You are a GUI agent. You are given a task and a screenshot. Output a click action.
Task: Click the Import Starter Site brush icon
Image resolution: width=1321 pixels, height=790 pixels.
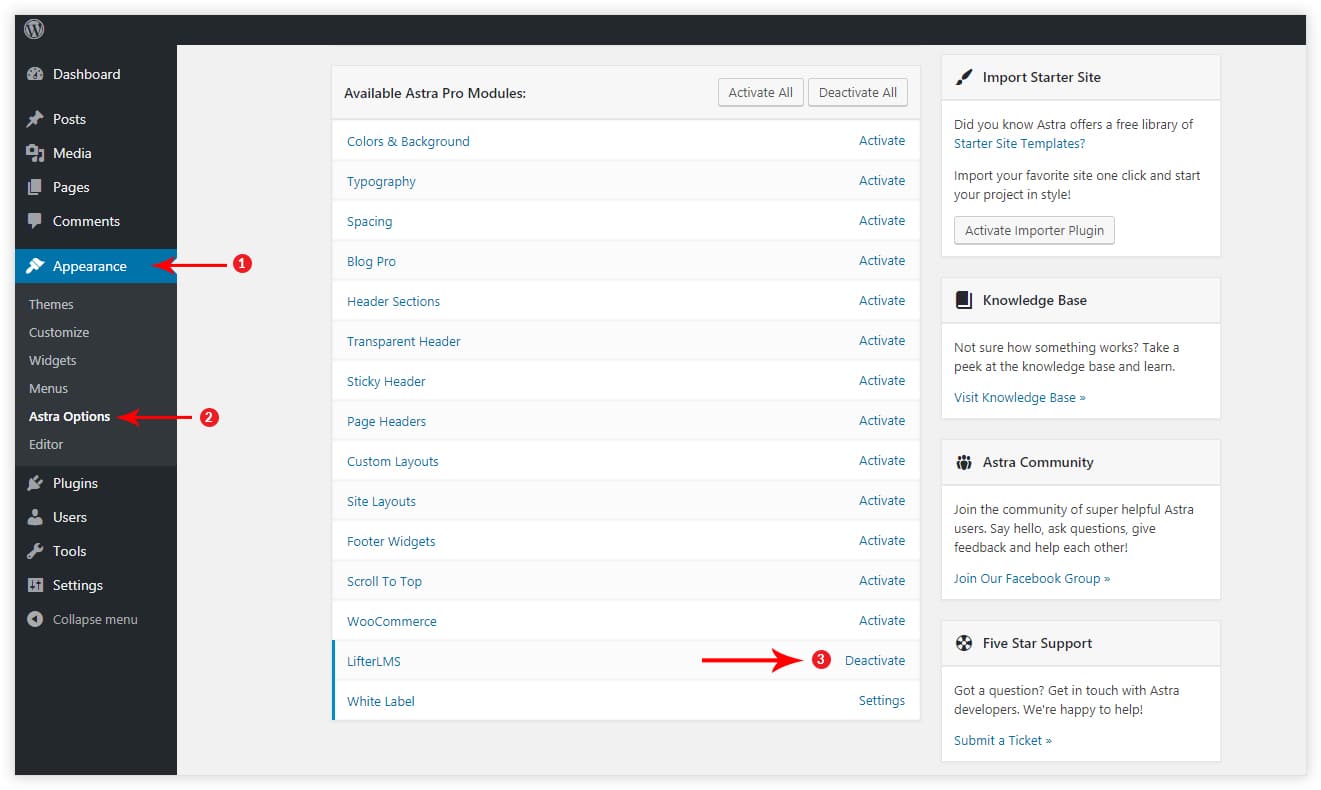pos(964,77)
